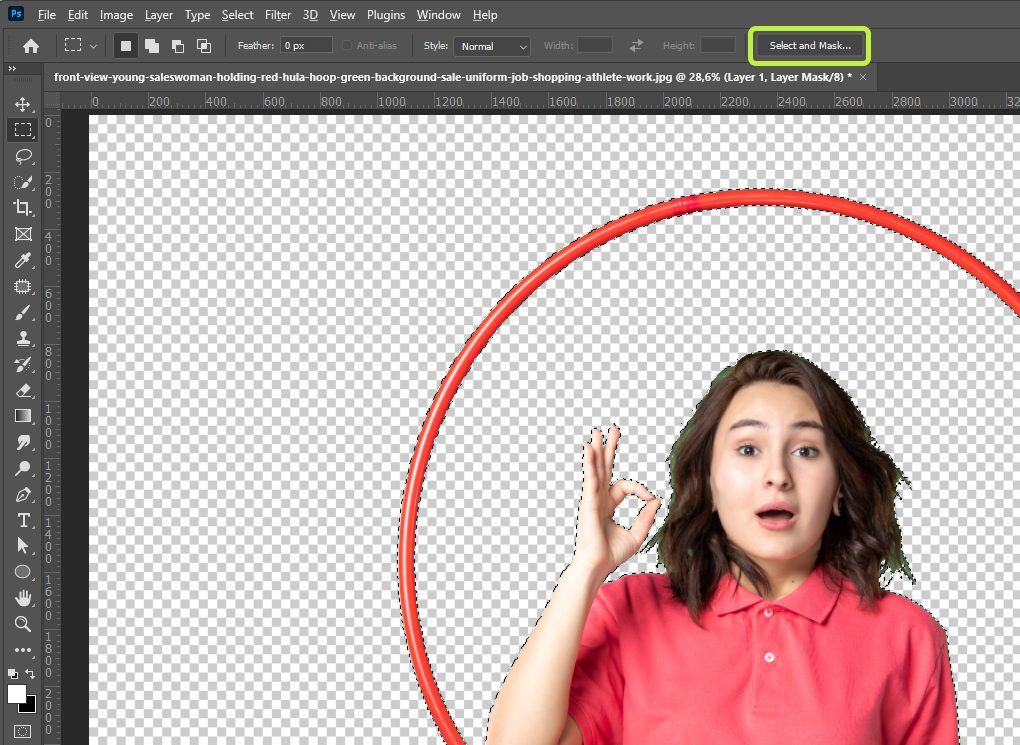Open the 3D menu

(310, 14)
